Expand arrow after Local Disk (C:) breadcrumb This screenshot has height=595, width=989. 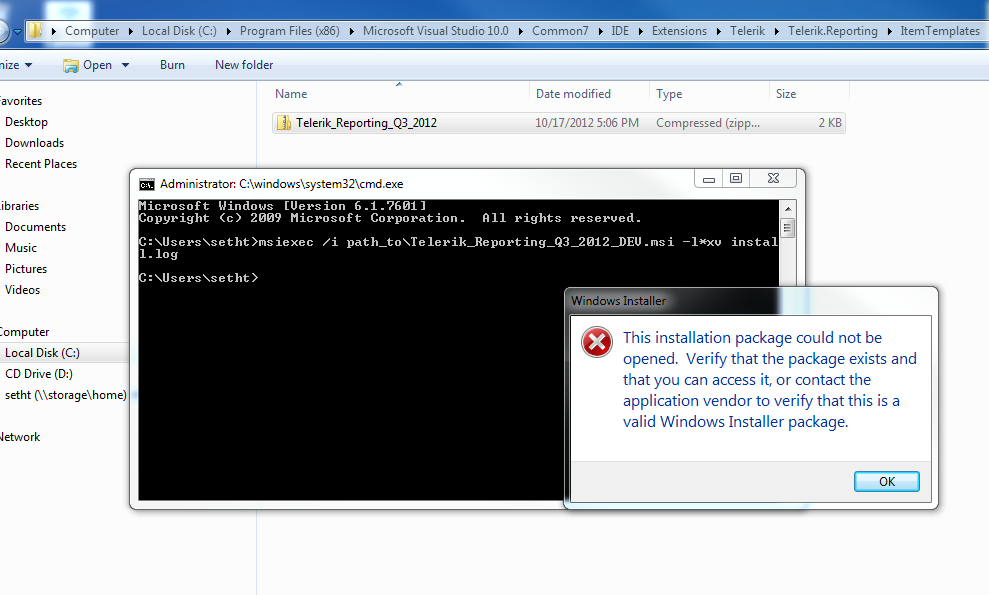tap(228, 31)
